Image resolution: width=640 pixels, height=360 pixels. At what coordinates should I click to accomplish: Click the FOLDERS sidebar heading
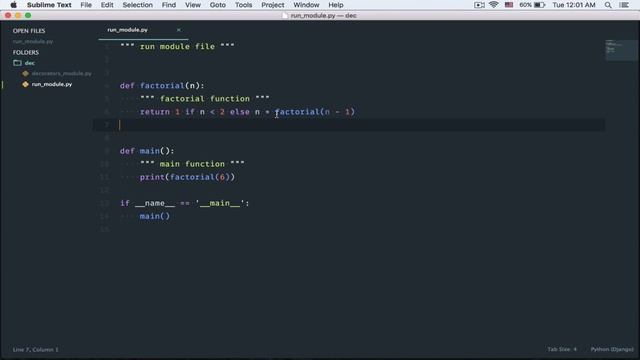[x=26, y=52]
